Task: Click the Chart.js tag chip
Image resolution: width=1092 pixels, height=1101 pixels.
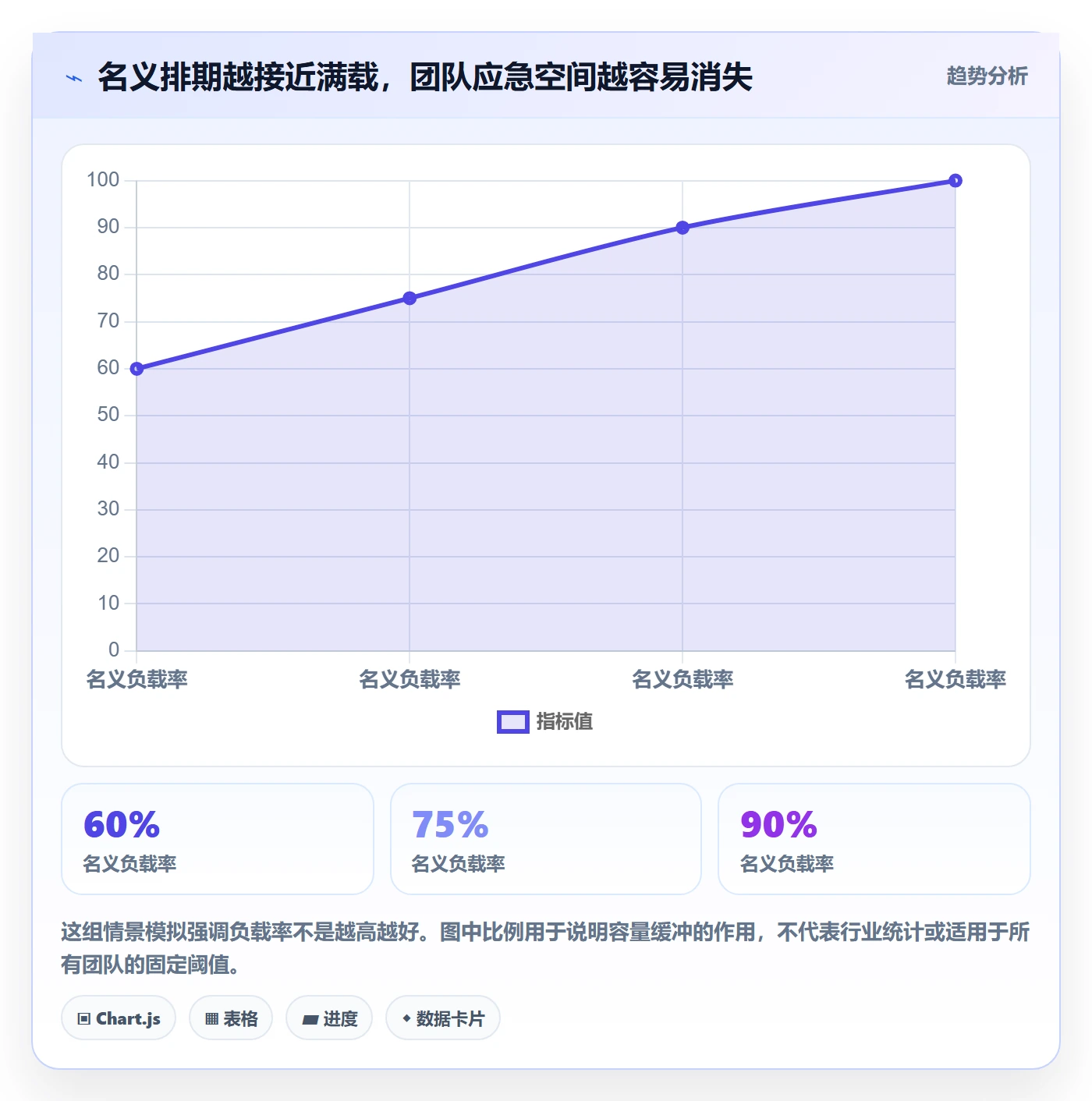Action: [119, 1018]
